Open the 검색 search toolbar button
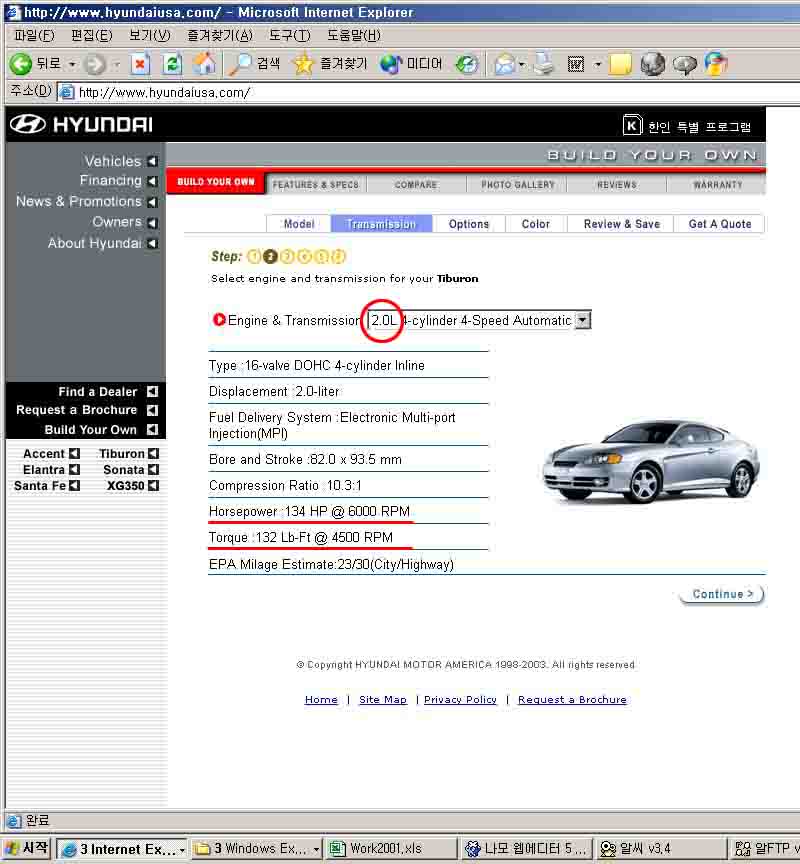 [x=254, y=64]
